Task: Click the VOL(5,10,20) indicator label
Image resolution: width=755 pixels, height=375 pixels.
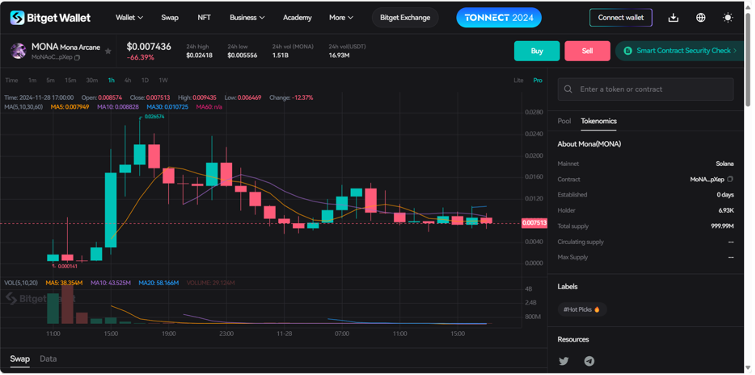Action: pyautogui.click(x=21, y=283)
